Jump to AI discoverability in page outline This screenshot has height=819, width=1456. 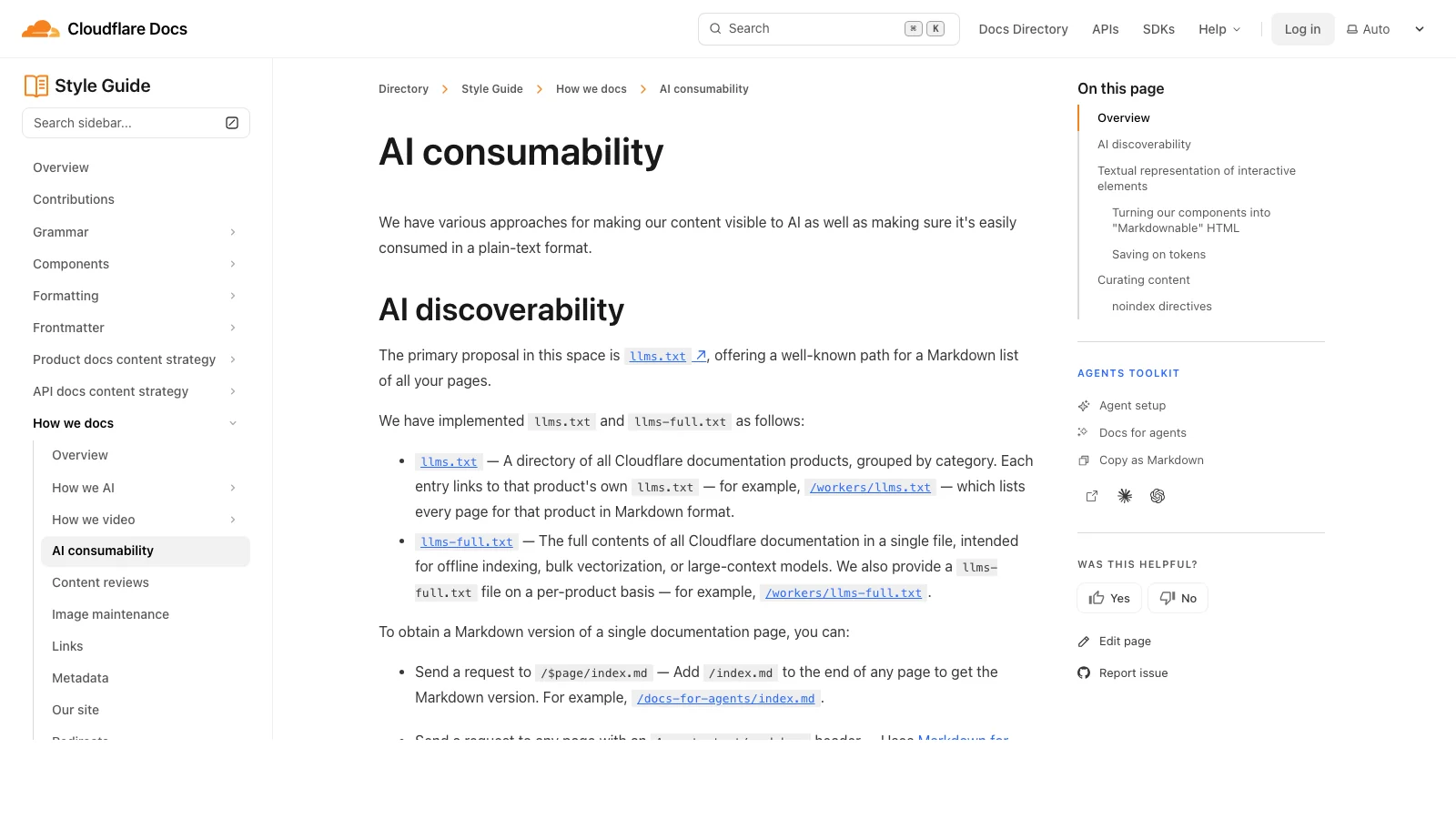1144,145
